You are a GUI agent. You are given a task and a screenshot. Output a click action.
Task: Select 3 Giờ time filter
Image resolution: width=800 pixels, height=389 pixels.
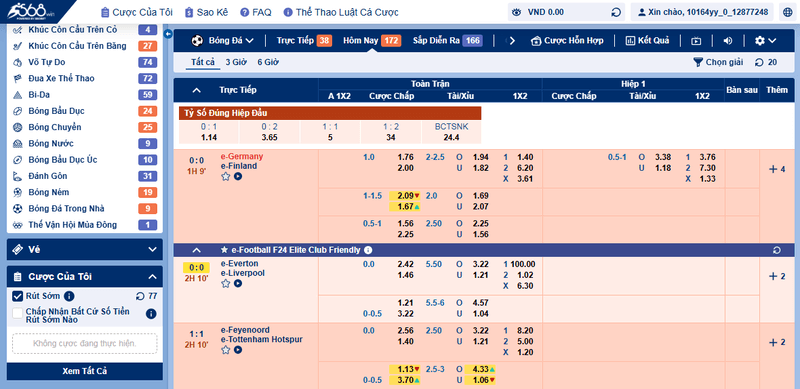[236, 62]
